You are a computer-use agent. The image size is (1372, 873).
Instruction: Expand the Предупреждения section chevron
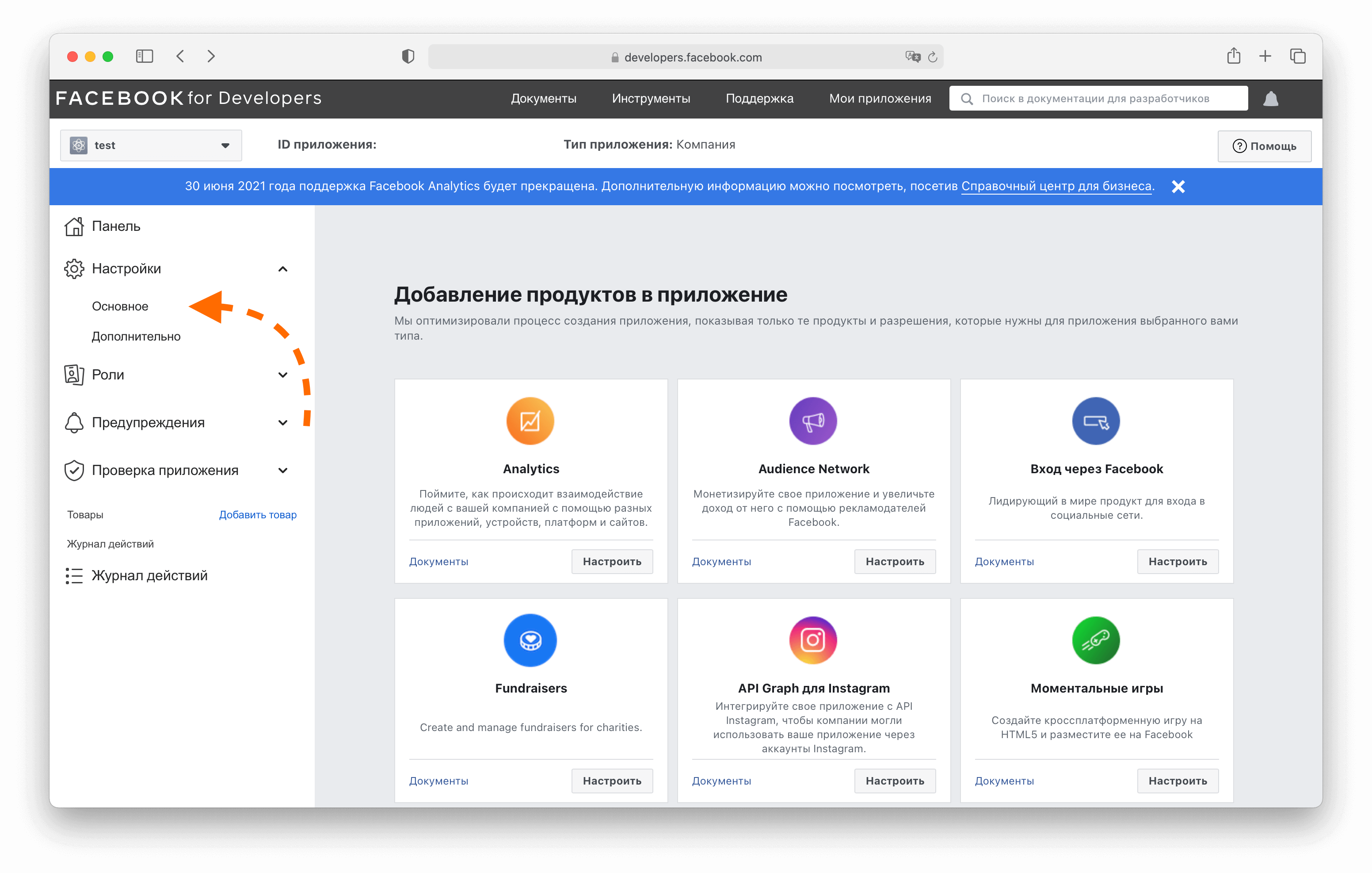(x=282, y=422)
